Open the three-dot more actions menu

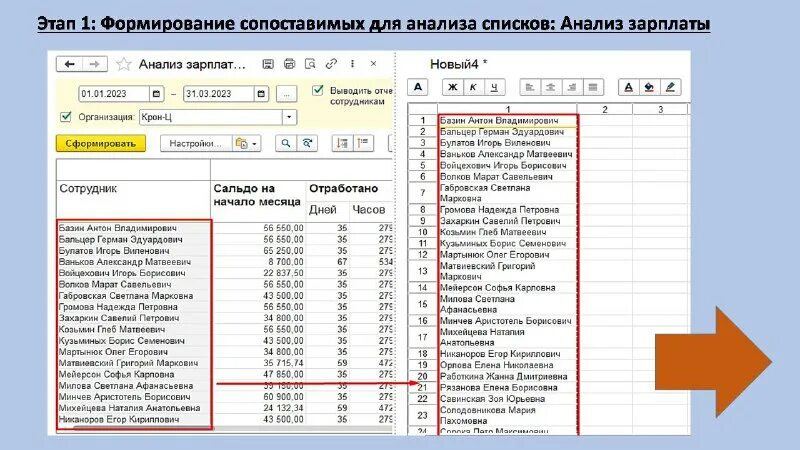(x=353, y=64)
